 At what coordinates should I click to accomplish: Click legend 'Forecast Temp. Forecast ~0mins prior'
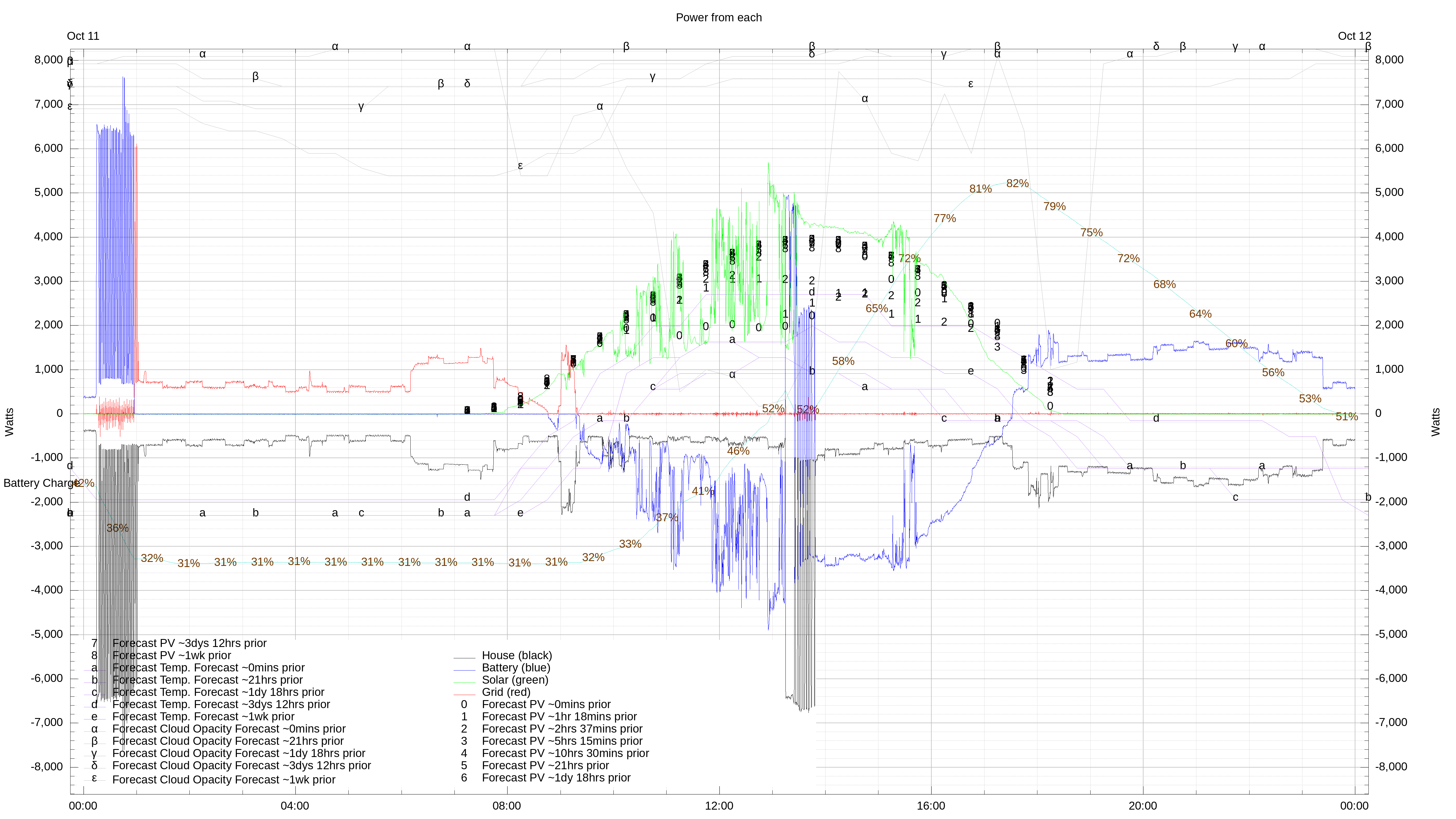click(x=208, y=668)
